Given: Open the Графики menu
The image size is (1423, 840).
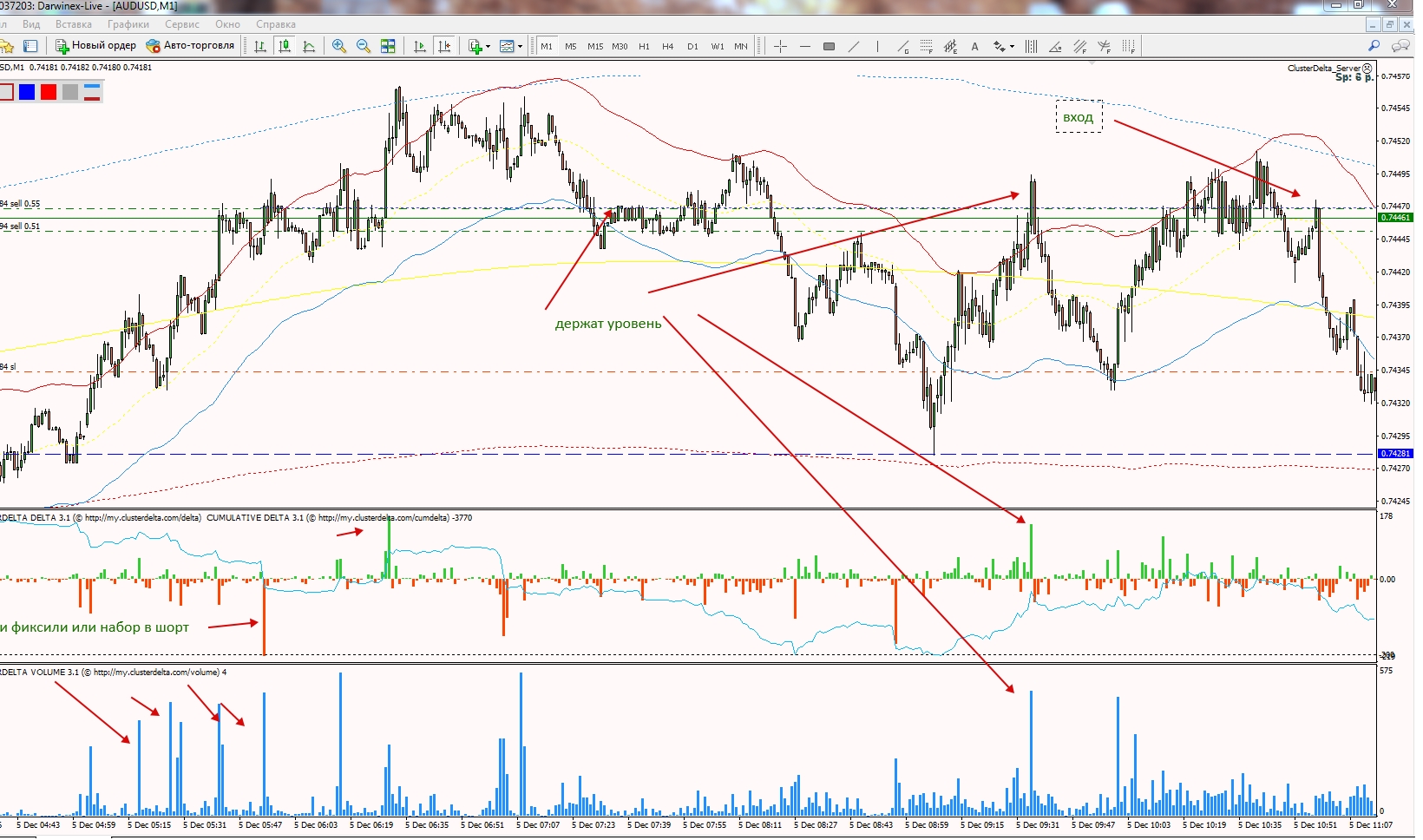Looking at the screenshot, I should (x=128, y=24).
